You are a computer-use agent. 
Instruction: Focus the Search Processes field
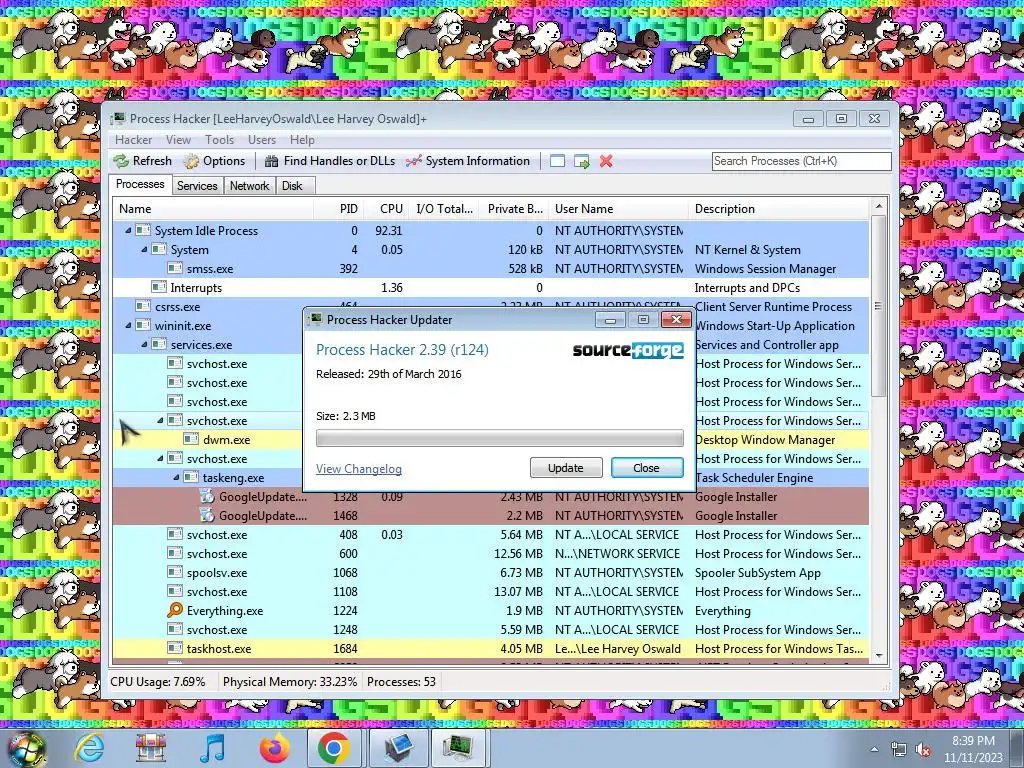tap(801, 161)
